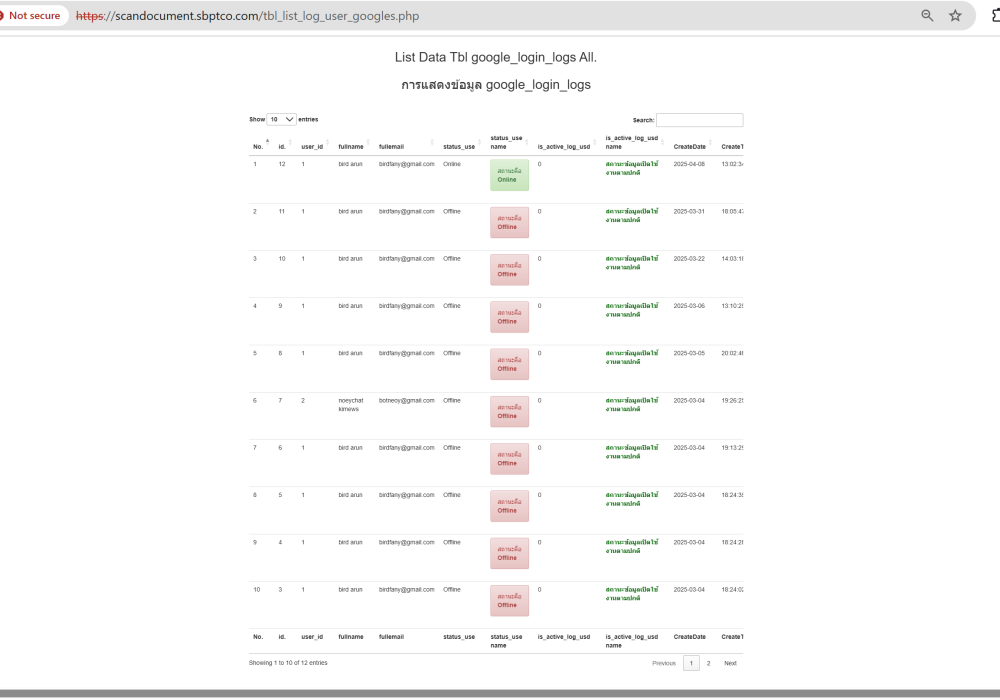The image size is (1000, 700).
Task: Sort table by No. column
Action: (258, 146)
